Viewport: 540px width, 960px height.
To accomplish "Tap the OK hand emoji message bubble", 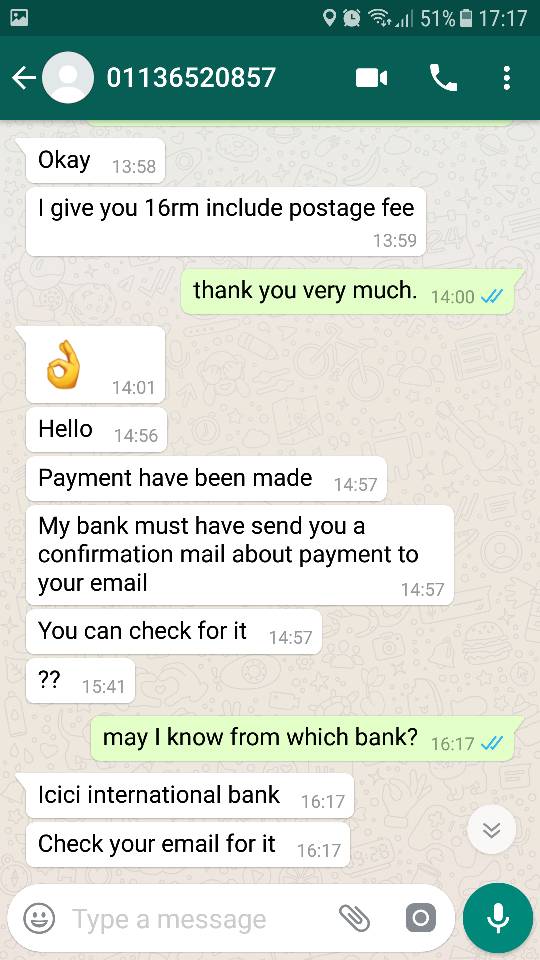I will [x=96, y=364].
